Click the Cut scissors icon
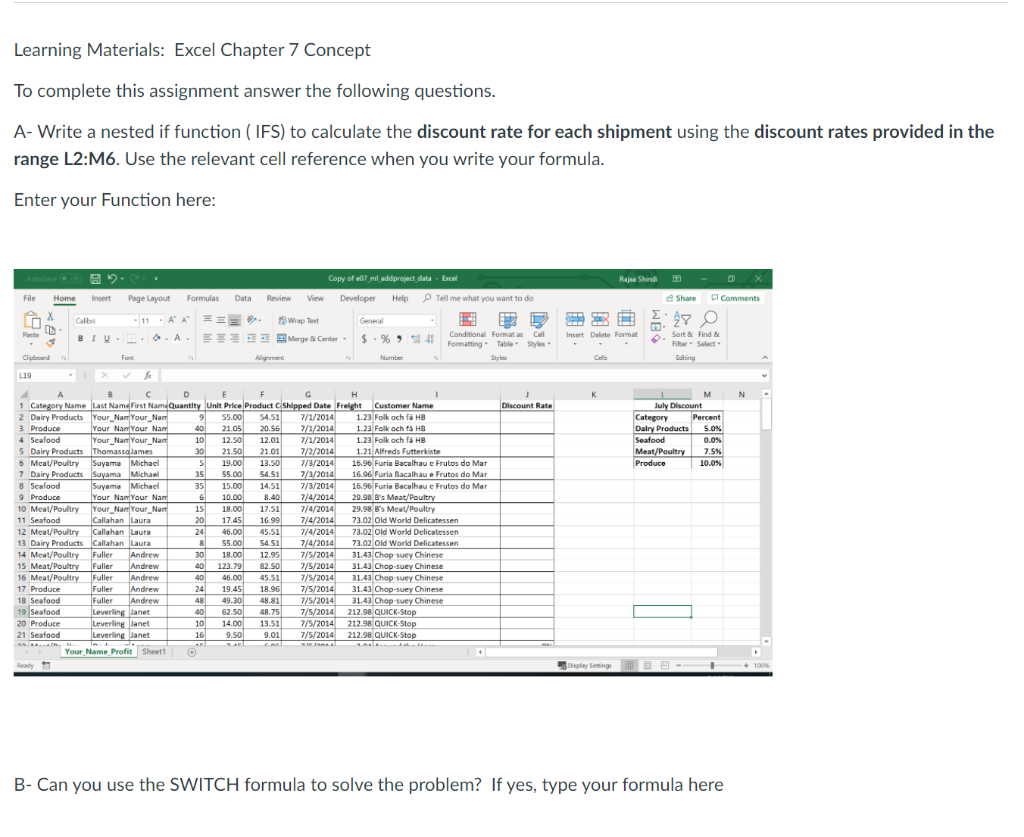This screenshot has height=837, width=1024. coord(50,316)
